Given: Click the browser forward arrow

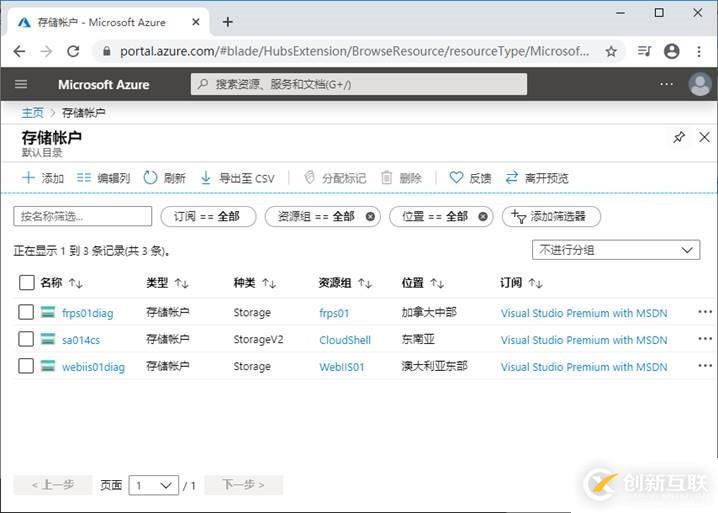Looking at the screenshot, I should pos(46,51).
